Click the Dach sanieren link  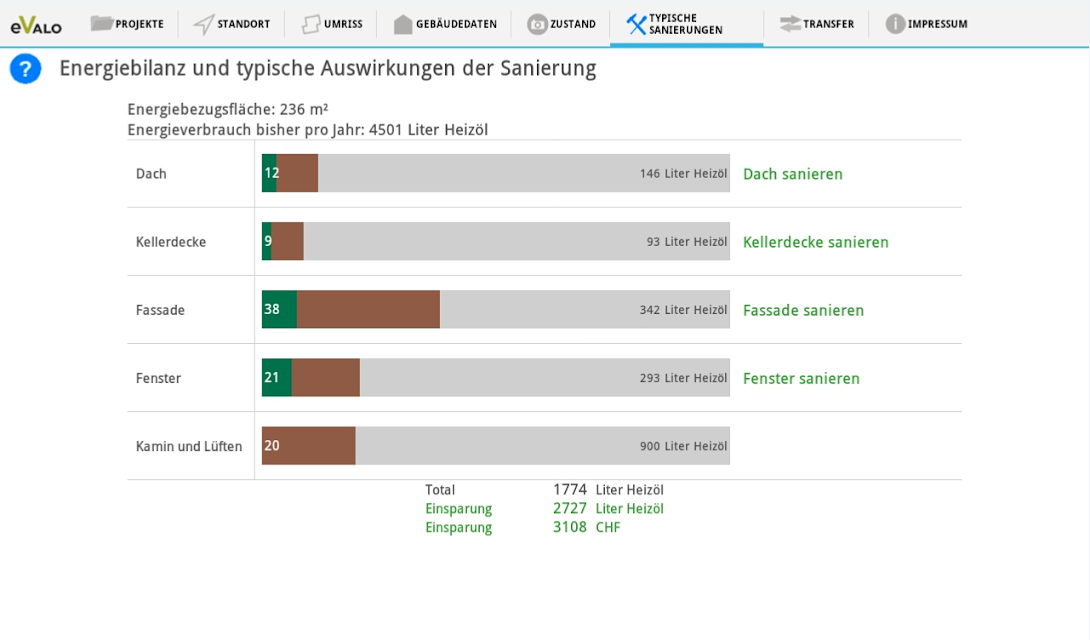click(x=792, y=174)
